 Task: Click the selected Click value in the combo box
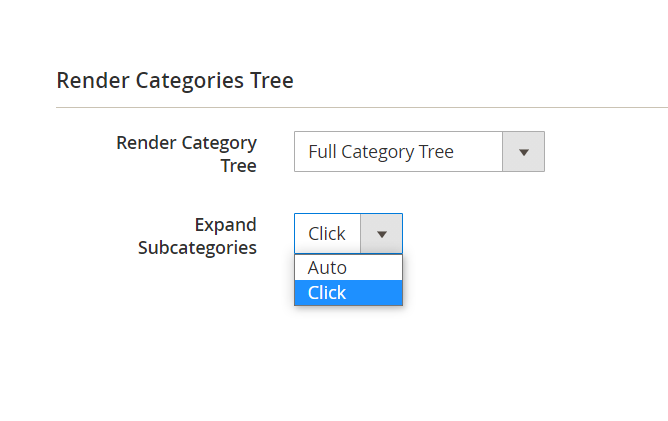pos(327,234)
